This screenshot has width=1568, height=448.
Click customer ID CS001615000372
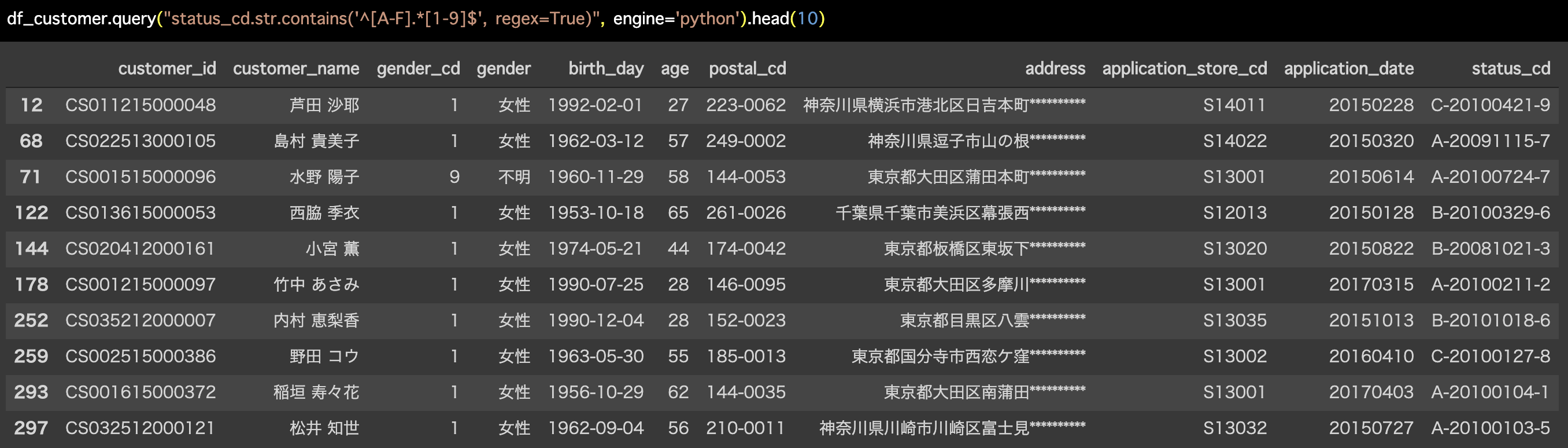tap(140, 392)
